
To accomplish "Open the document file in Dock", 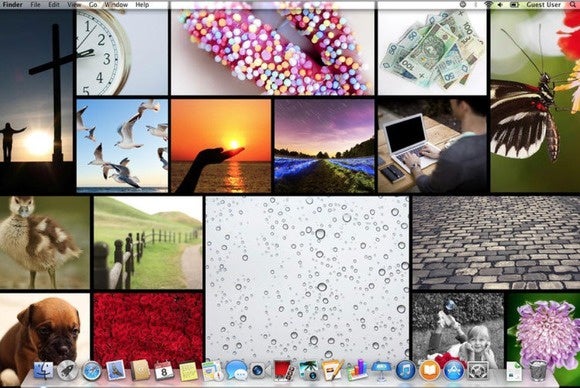I will click(x=514, y=371).
